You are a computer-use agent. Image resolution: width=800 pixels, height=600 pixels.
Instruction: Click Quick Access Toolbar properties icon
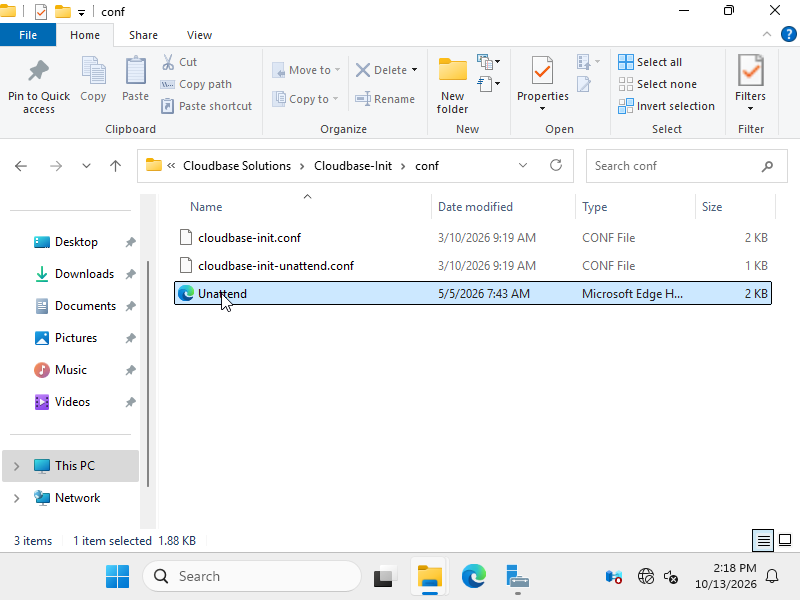pos(41,11)
